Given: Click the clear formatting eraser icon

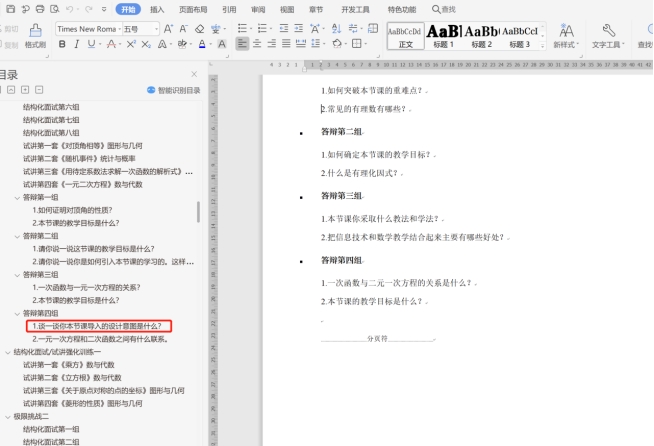Looking at the screenshot, I should click(199, 29).
